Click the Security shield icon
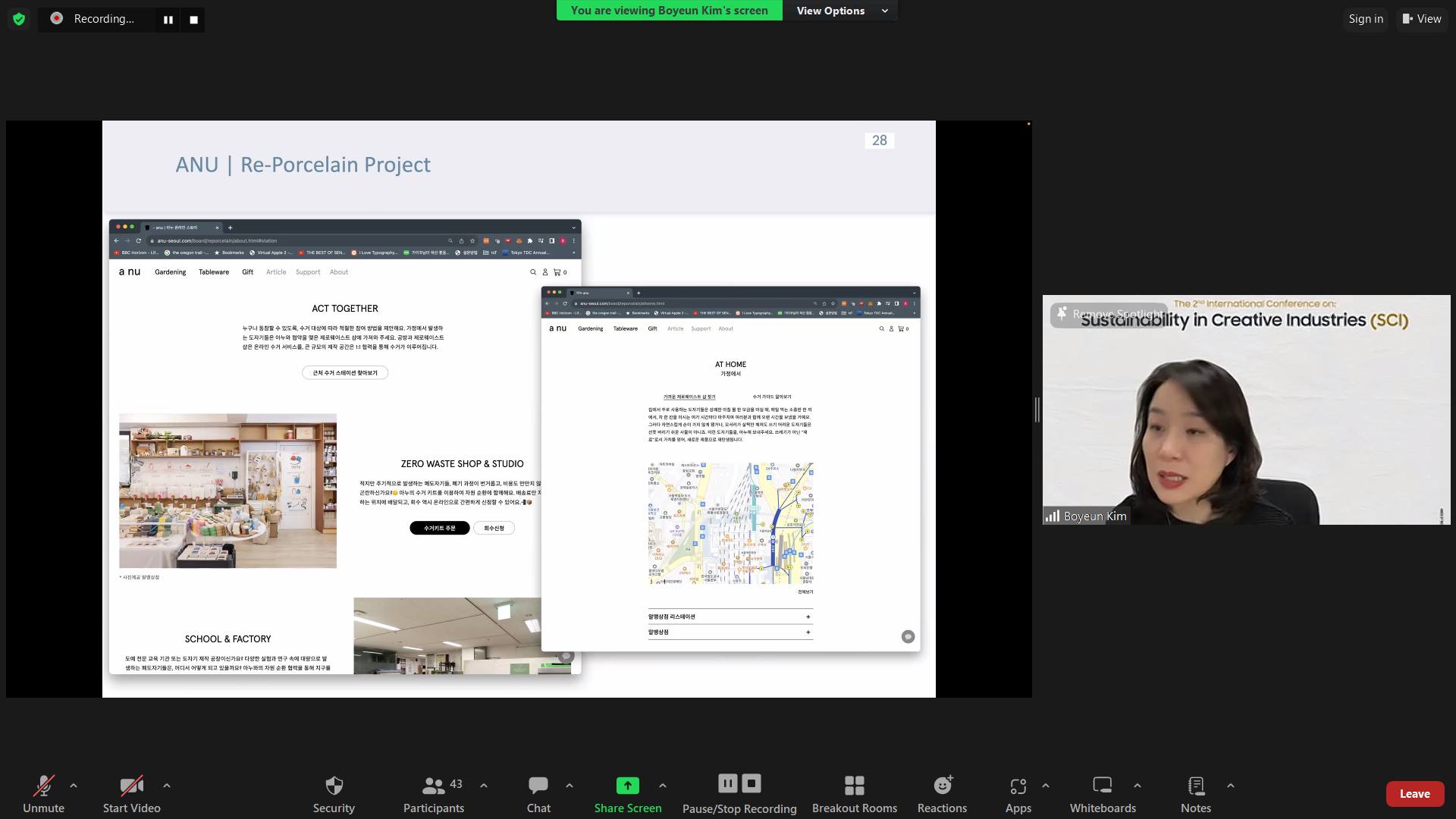1456x819 pixels. coord(334,786)
